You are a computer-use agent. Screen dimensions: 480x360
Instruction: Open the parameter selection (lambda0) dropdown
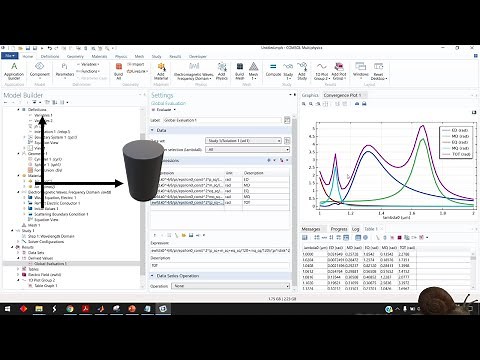[248, 150]
